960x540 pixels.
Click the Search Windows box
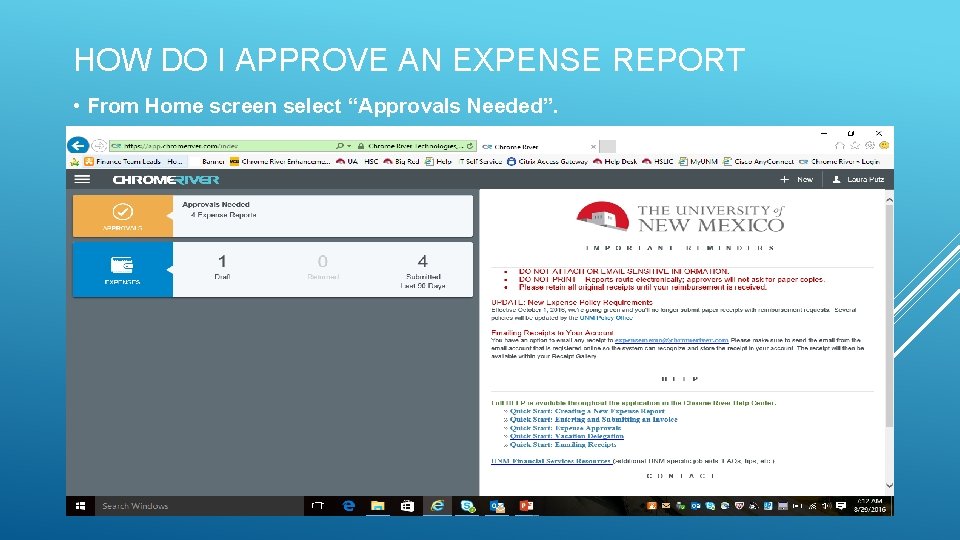199,506
